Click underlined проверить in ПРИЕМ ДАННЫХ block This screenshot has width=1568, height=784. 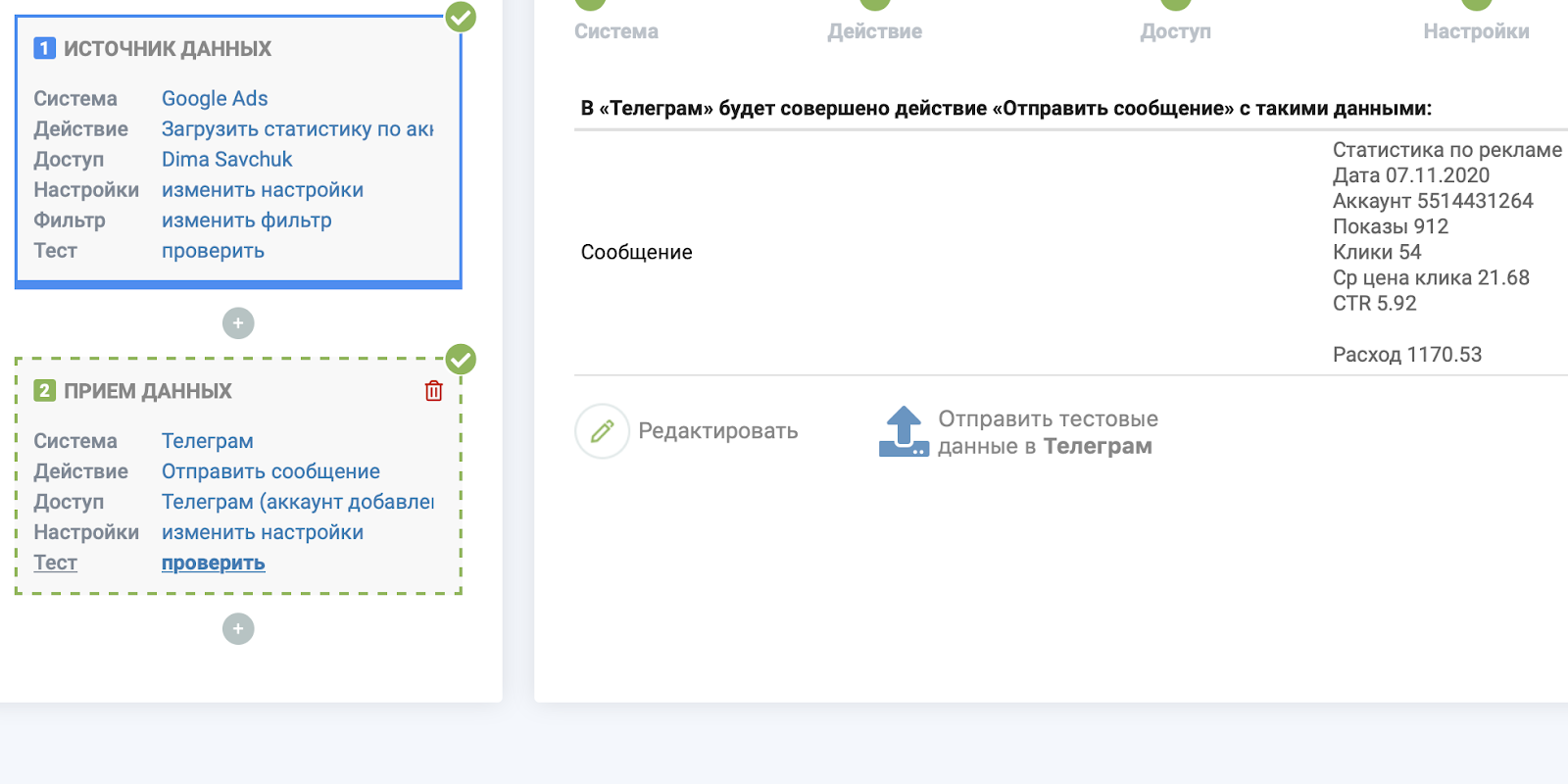click(x=213, y=563)
